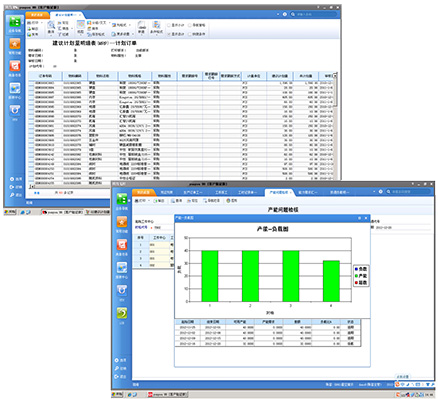Switch to the orange desktop tab in front window
Screen dimensions: 438x399
(x=144, y=192)
